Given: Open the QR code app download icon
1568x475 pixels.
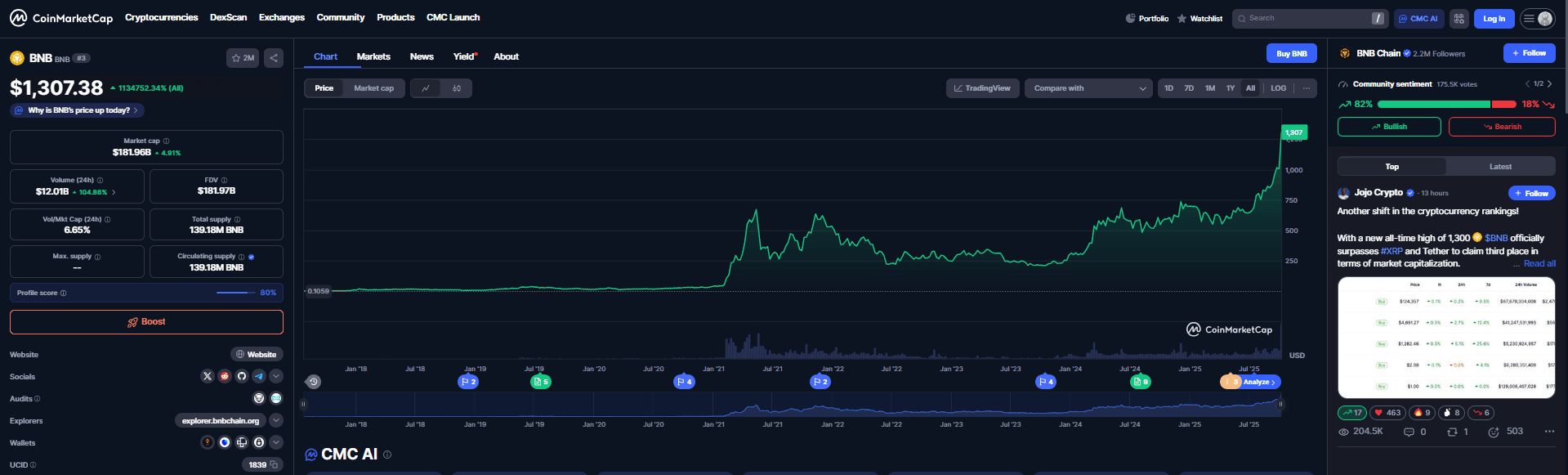Looking at the screenshot, I should pos(1459,18).
